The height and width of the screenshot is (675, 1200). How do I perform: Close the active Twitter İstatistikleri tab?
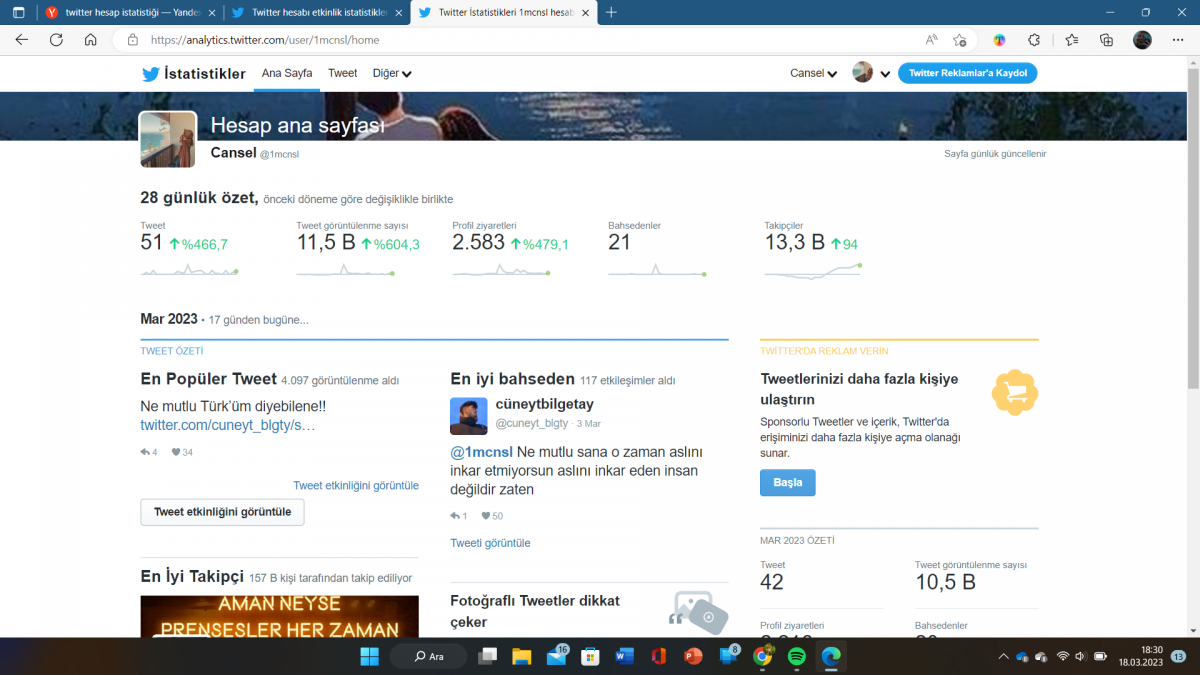point(585,13)
